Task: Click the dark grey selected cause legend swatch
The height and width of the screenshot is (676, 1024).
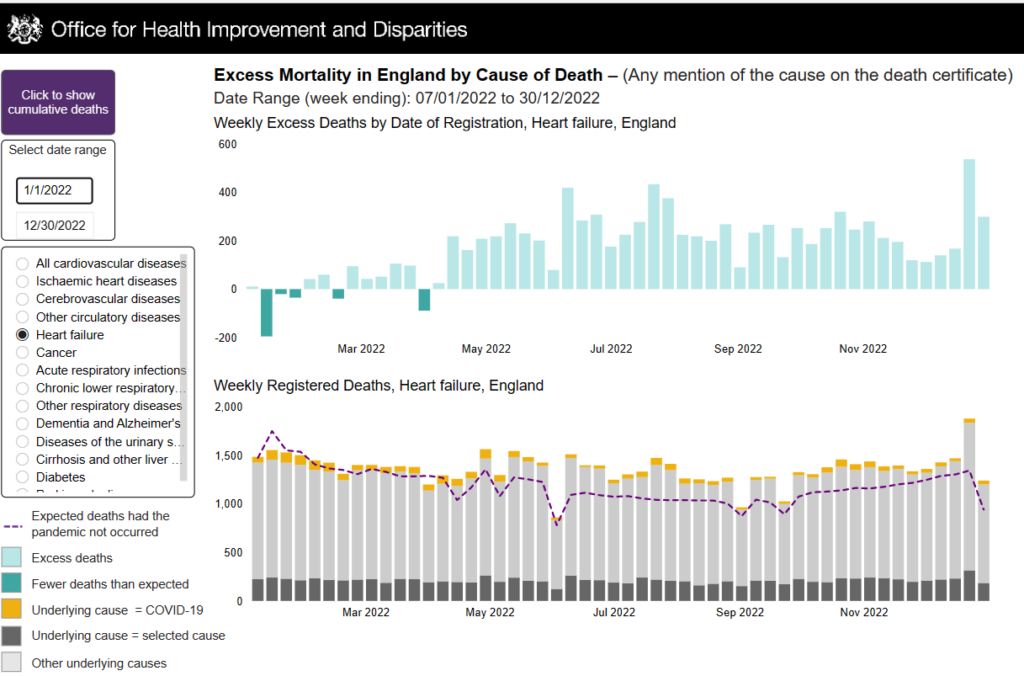Action: tap(12, 635)
